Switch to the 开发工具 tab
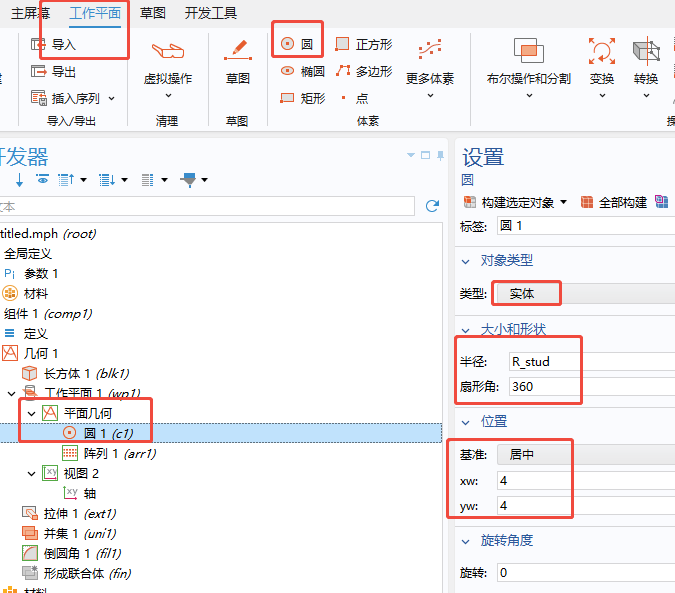Screen dimensions: 675x593 point(211,13)
